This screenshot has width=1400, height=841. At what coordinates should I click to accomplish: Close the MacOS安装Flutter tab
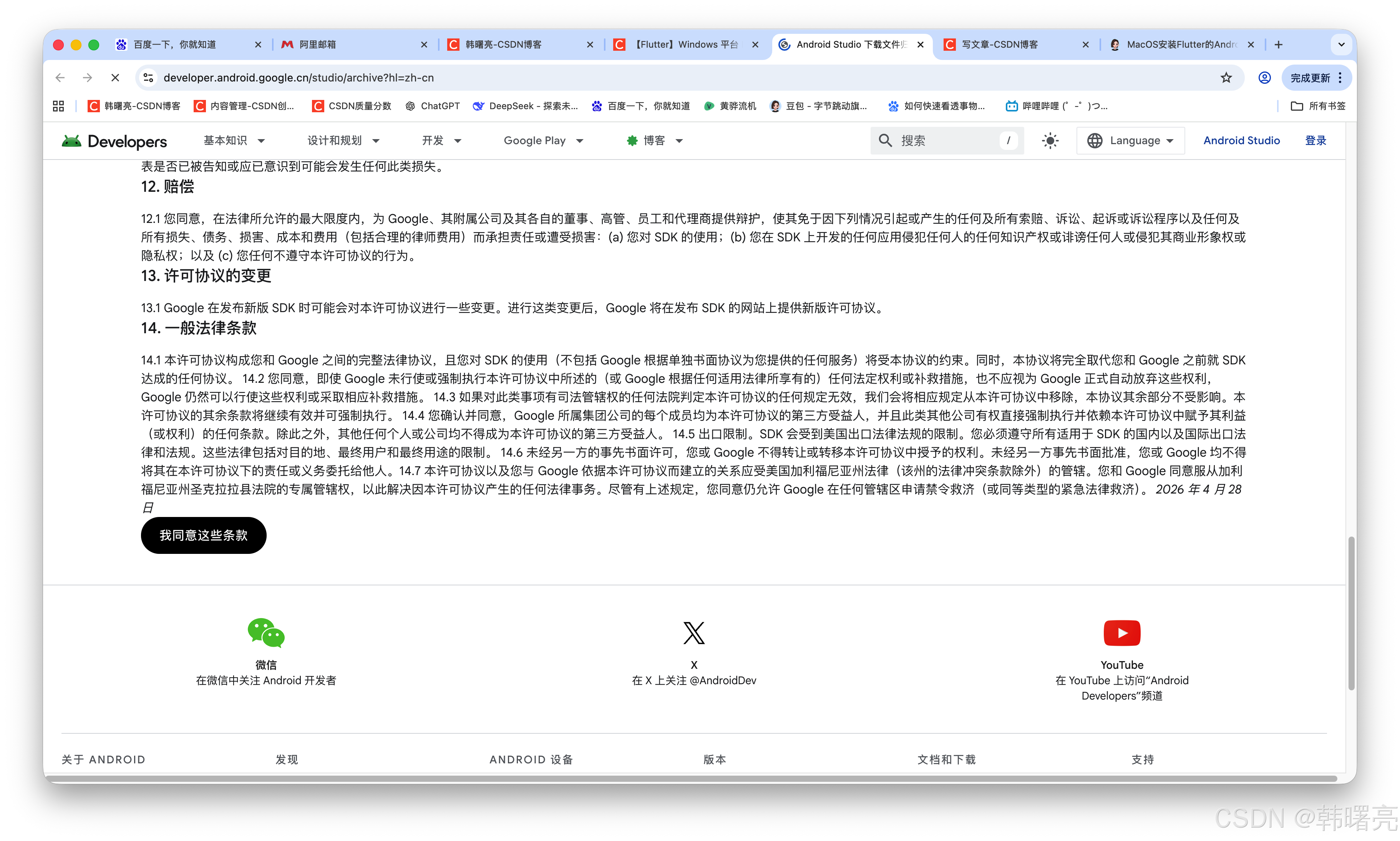pyautogui.click(x=1251, y=45)
